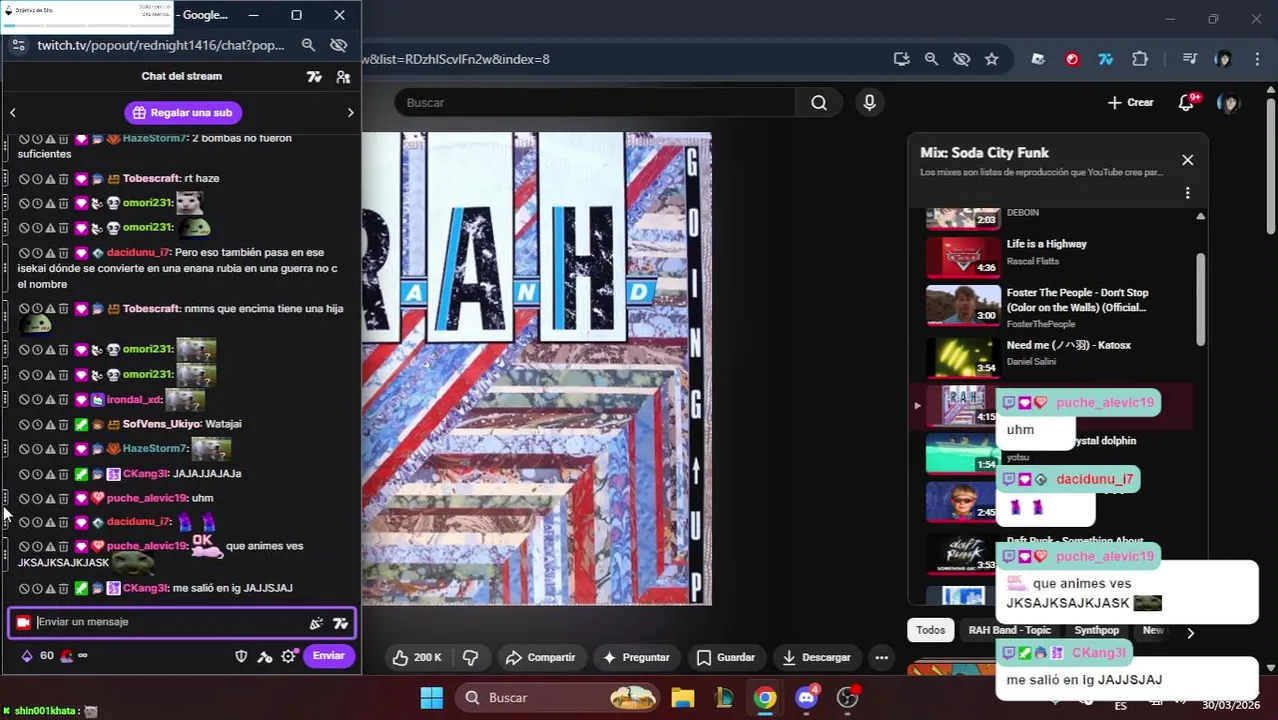1278x720 pixels.
Task: Open the chat community users list
Action: coord(343,77)
